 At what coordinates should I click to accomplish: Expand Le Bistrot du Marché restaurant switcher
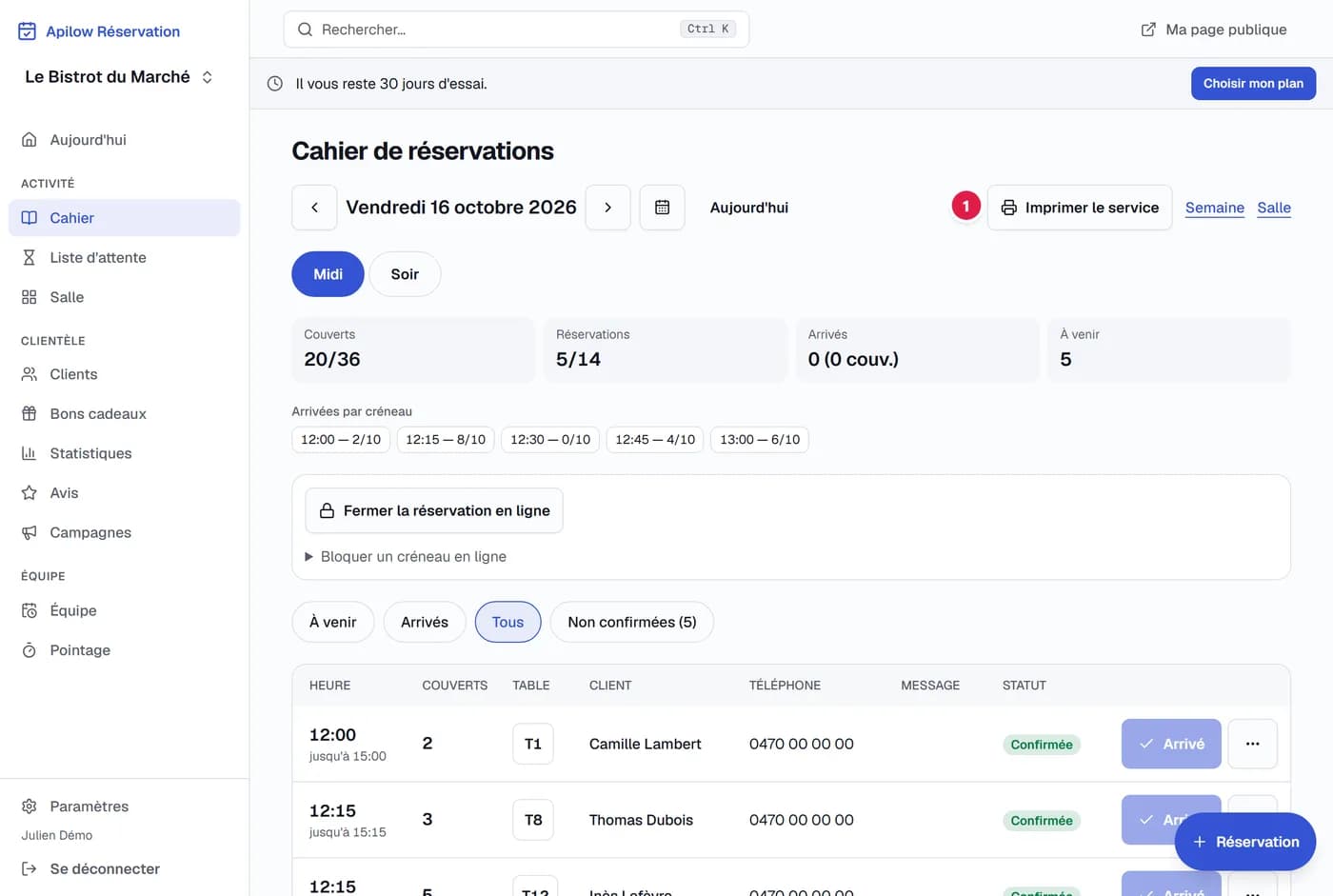[x=120, y=77]
